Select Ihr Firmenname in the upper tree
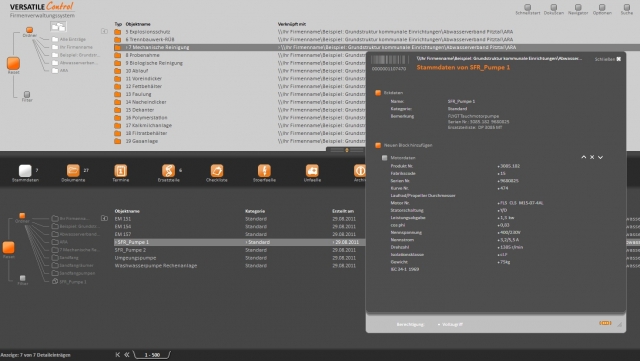Screen dimensions: 640x361 point(76,47)
